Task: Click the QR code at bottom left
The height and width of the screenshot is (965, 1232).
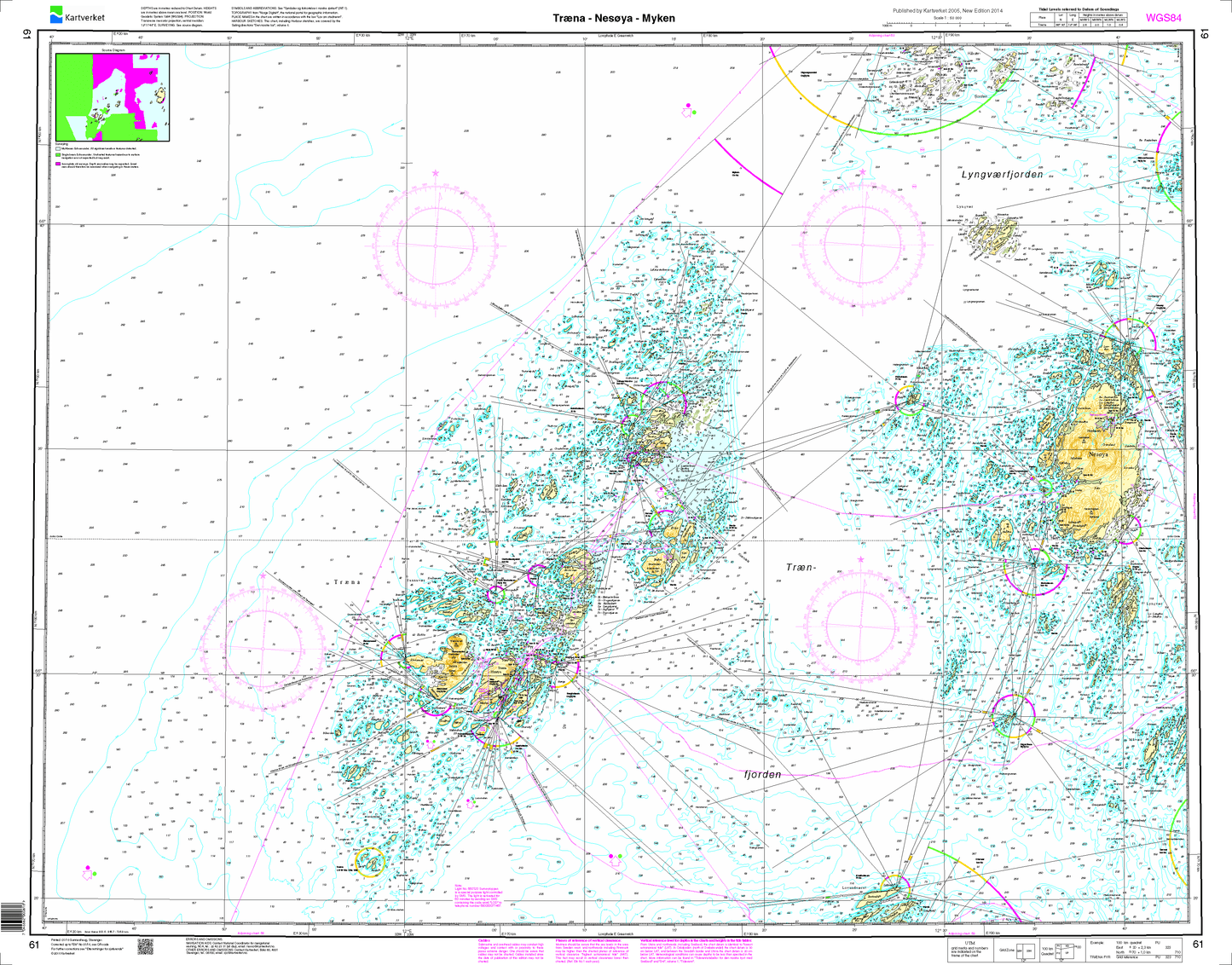Action: pyautogui.click(x=144, y=945)
